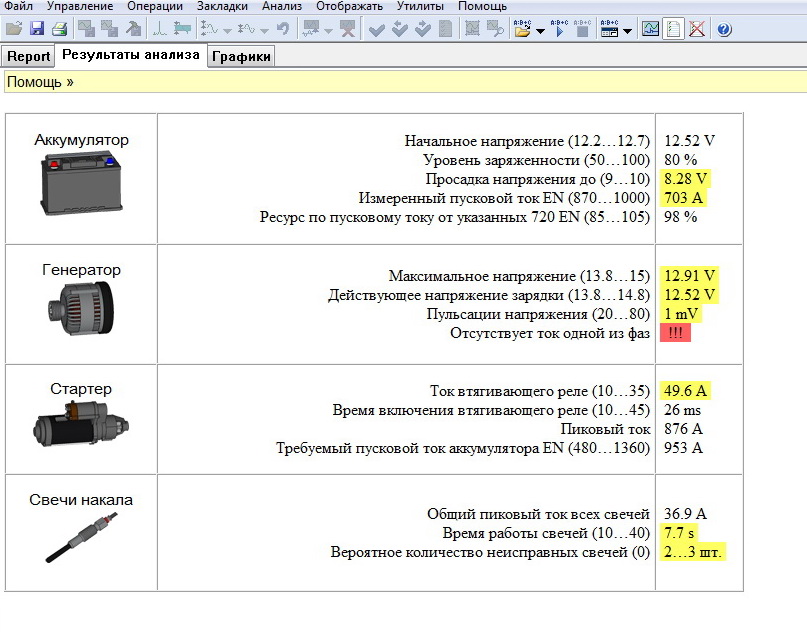Image resolution: width=807 pixels, height=632 pixels.
Task: Click the Помощь » help link
Action: [40, 81]
